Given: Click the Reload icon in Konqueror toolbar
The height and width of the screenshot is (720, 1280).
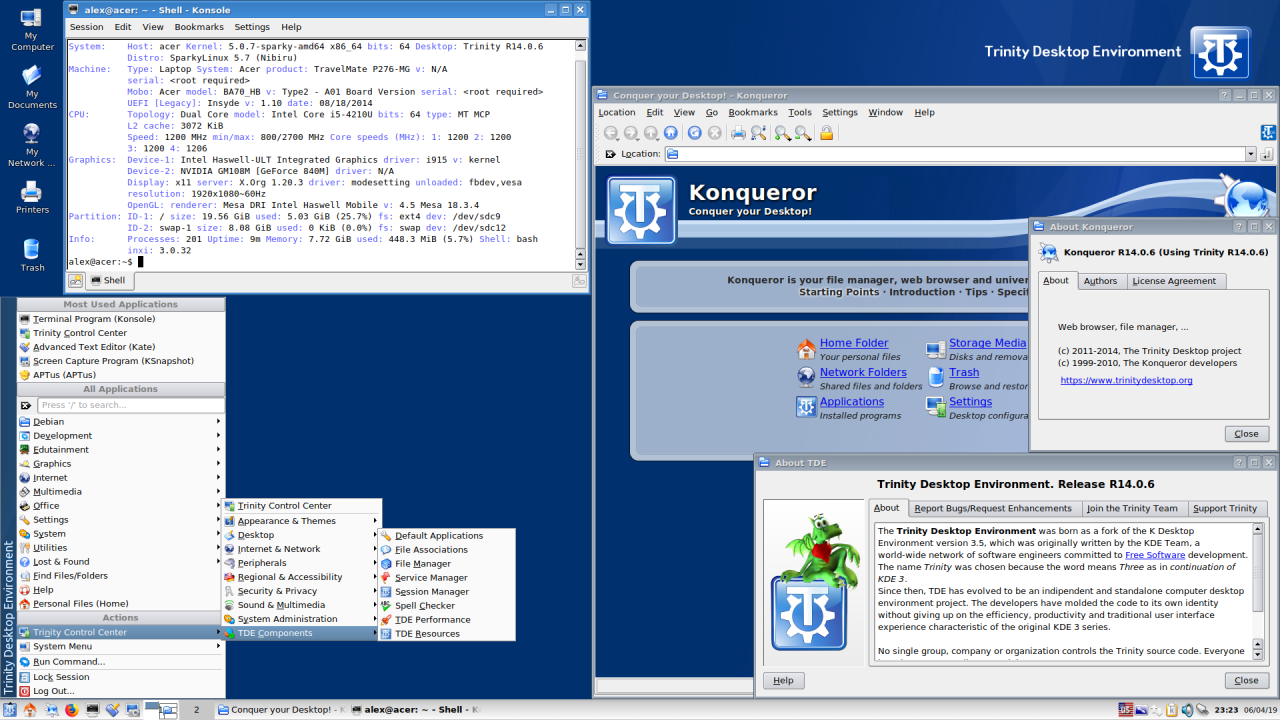Looking at the screenshot, I should [695, 133].
